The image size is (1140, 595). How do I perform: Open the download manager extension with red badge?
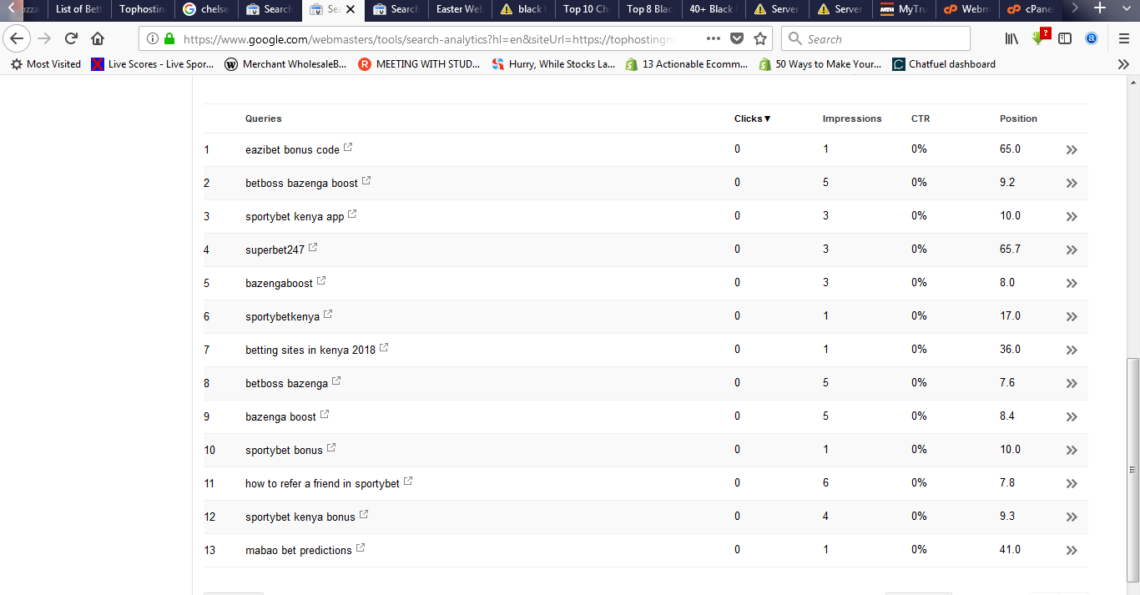(x=1039, y=37)
